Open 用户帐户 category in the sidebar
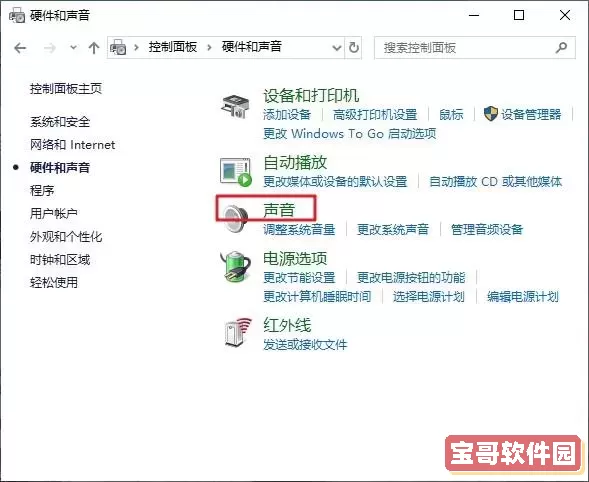This screenshot has height=482, width=589. [x=54, y=213]
